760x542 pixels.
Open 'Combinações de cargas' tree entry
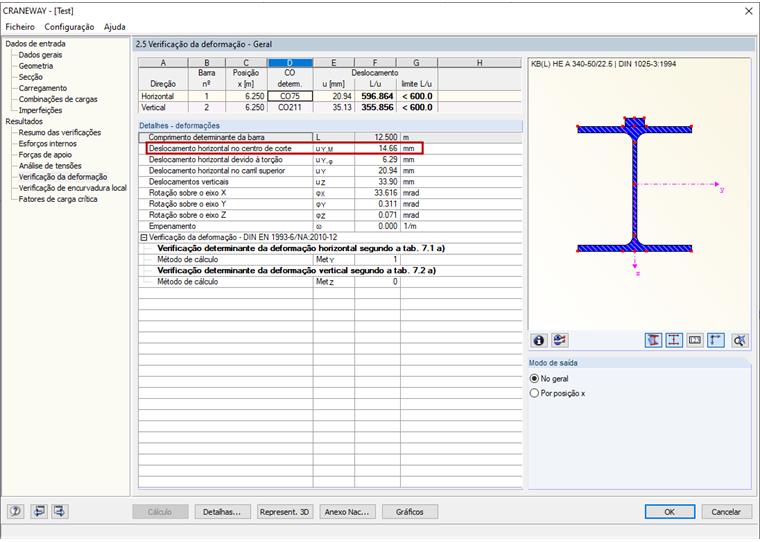(x=58, y=99)
